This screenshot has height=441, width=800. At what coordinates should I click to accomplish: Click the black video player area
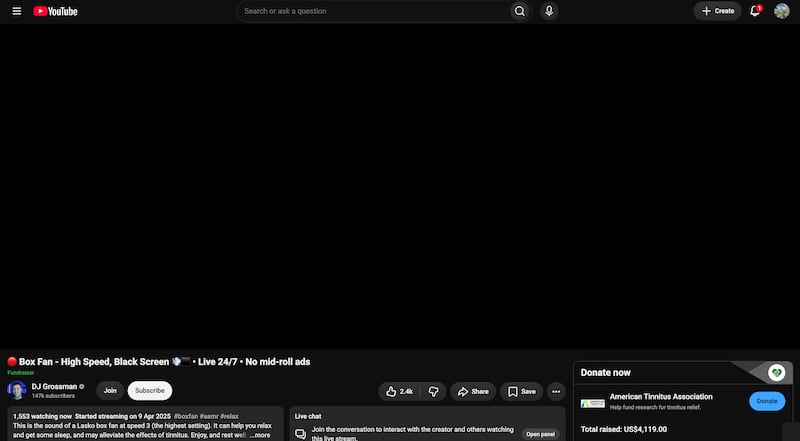pos(400,186)
